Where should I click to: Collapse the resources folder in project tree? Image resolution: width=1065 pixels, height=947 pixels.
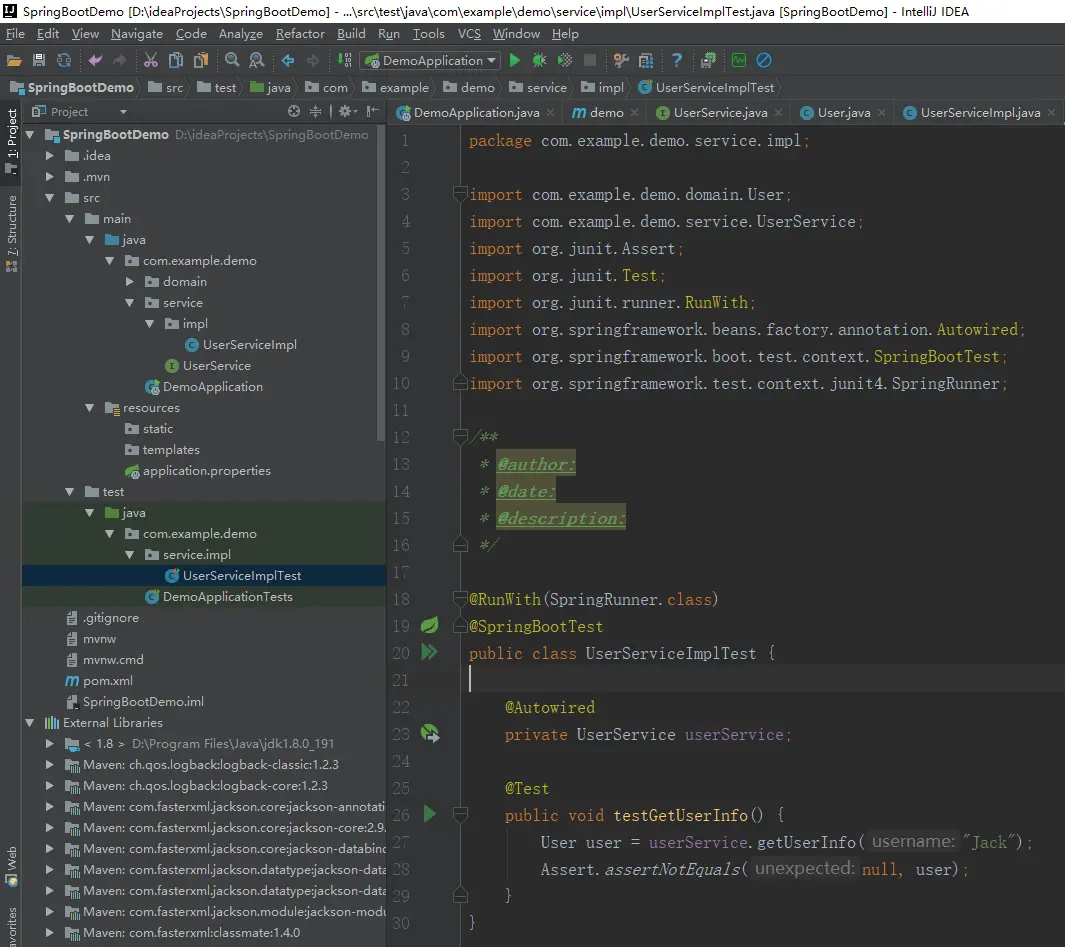tap(91, 408)
